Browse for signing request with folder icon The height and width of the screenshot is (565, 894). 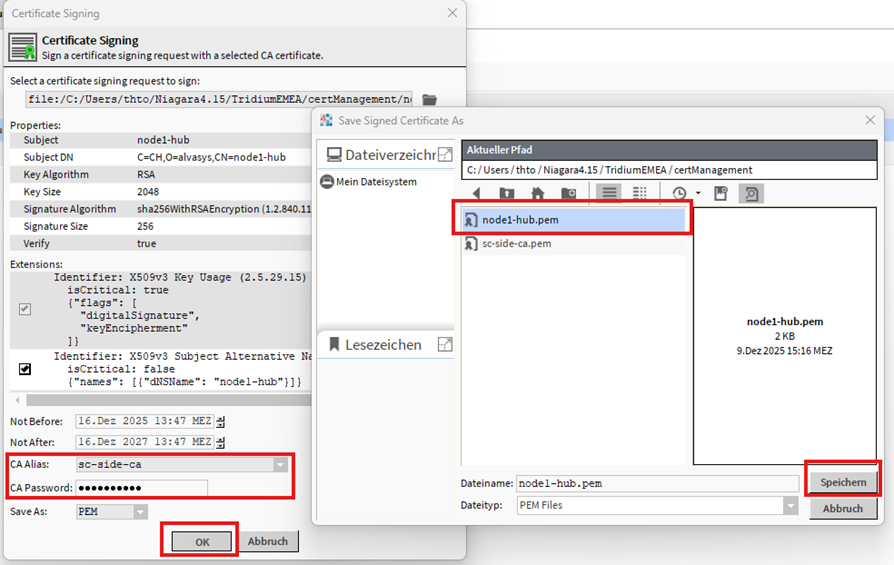[x=429, y=100]
